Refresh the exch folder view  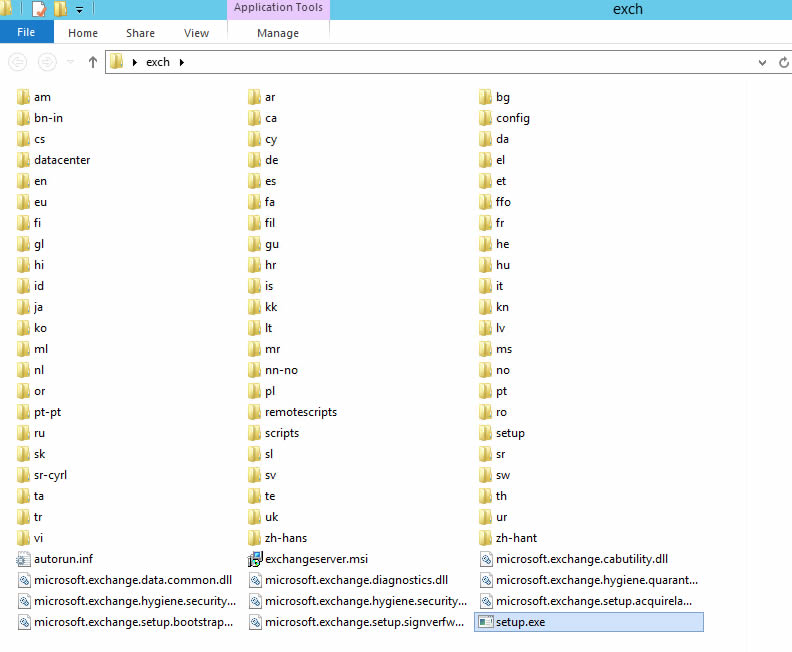(x=784, y=63)
